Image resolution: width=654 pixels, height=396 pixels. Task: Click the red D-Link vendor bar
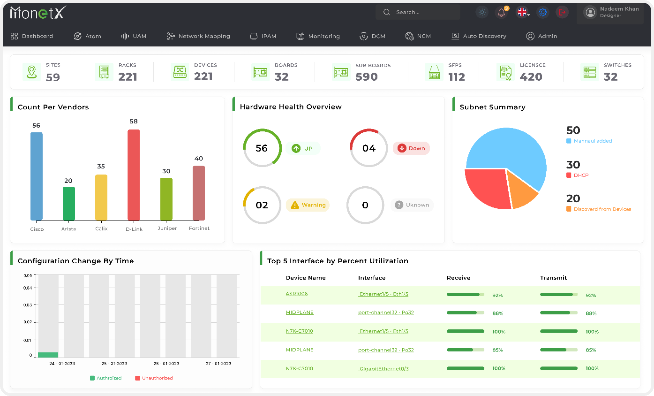coord(134,175)
